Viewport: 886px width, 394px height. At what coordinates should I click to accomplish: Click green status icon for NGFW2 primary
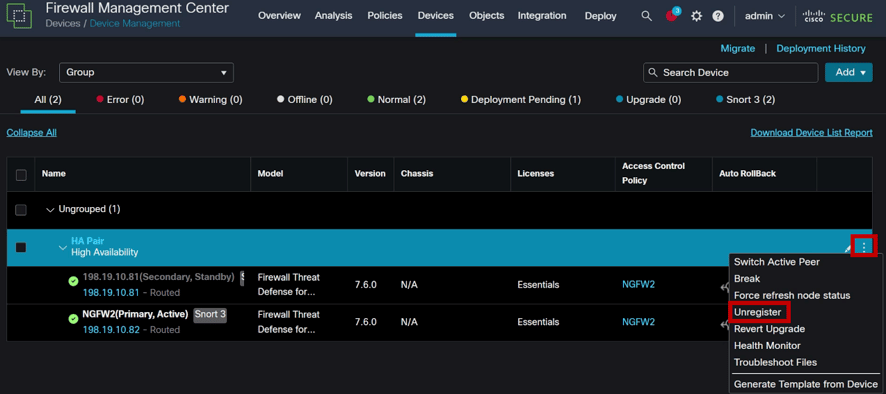pyautogui.click(x=73, y=319)
